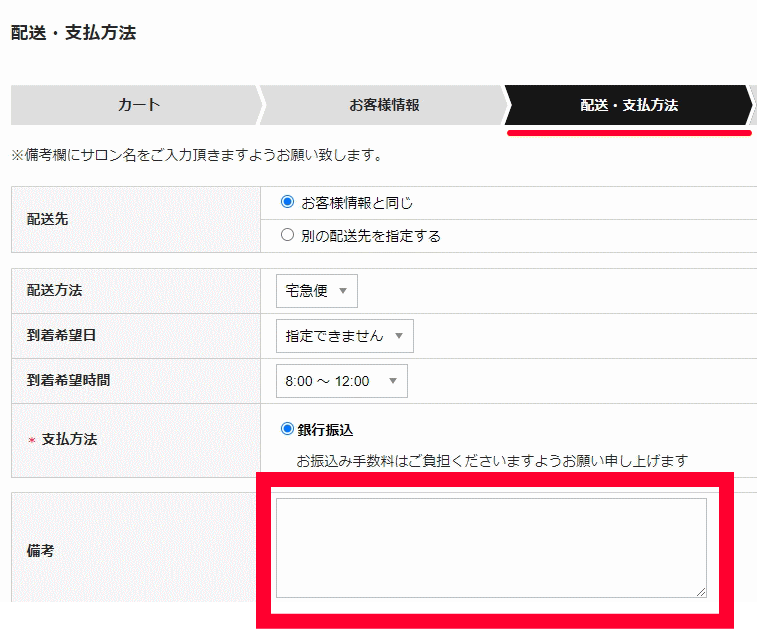The height and width of the screenshot is (629, 757).
Task: Go back to the カート step
Action: [138, 105]
